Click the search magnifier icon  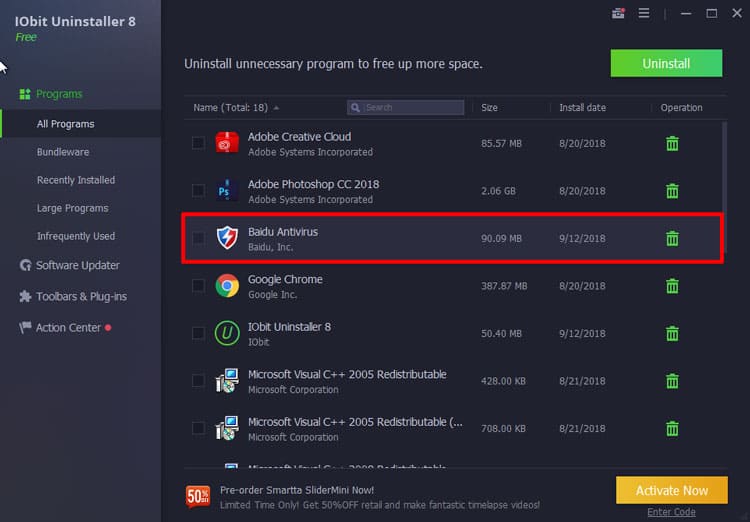(x=355, y=108)
